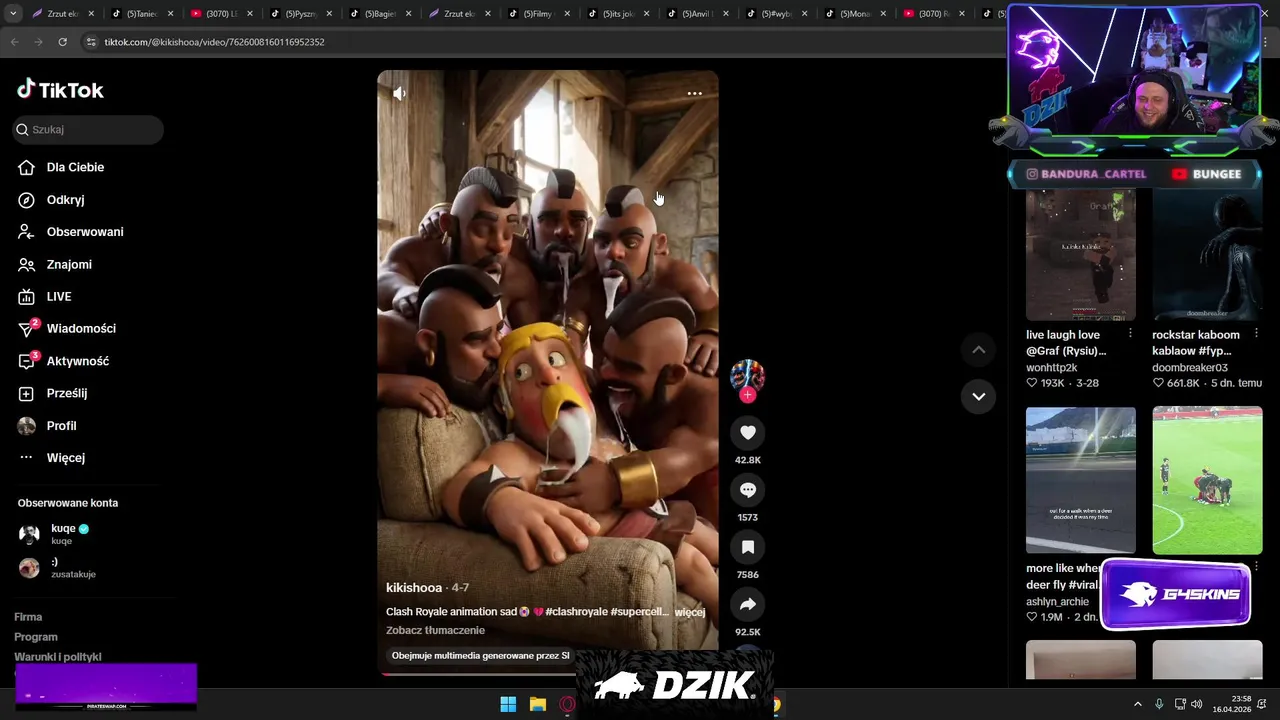The image size is (1280, 720).
Task: Open tab search dropdown arrow
Action: 12,14
